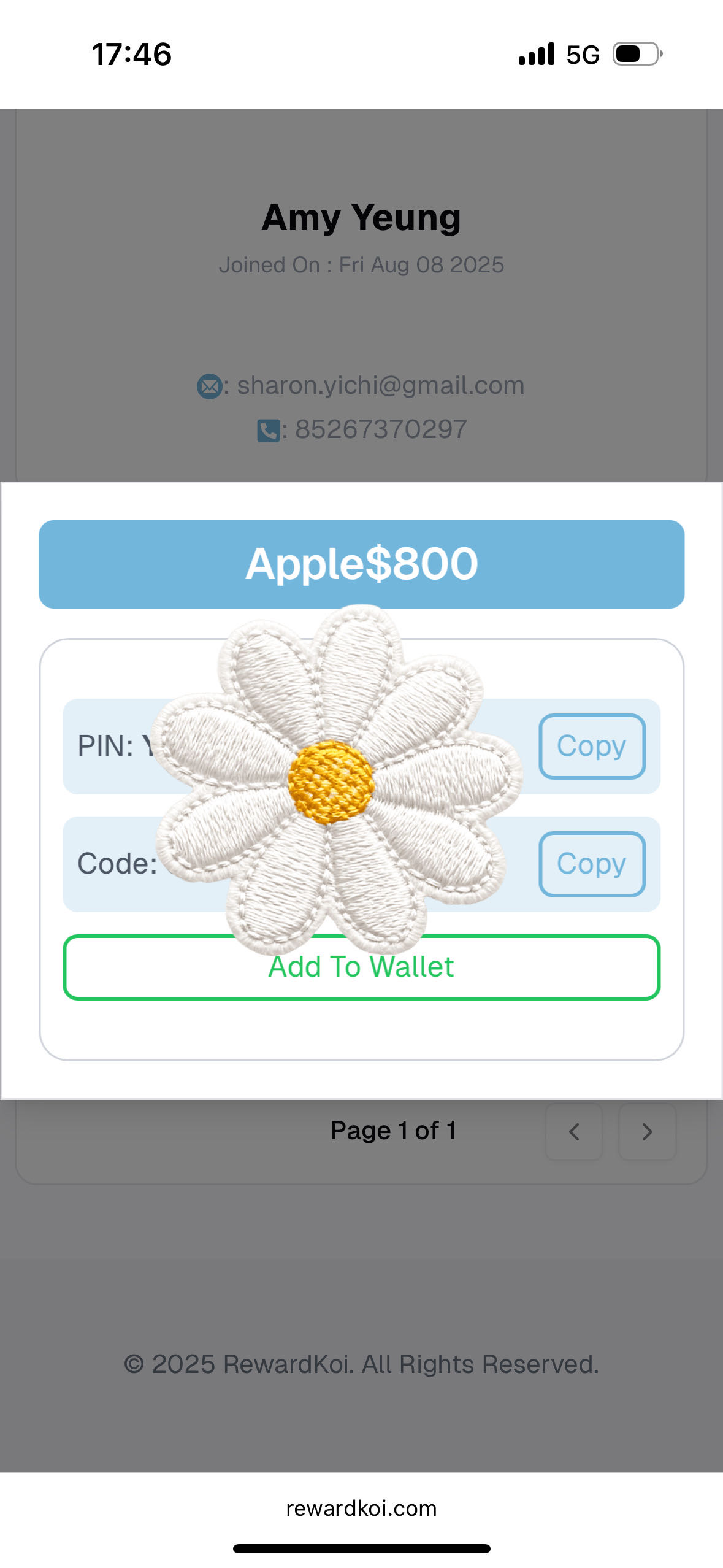Tap the phone handset icon
The width and height of the screenshot is (723, 1568).
pos(268,430)
